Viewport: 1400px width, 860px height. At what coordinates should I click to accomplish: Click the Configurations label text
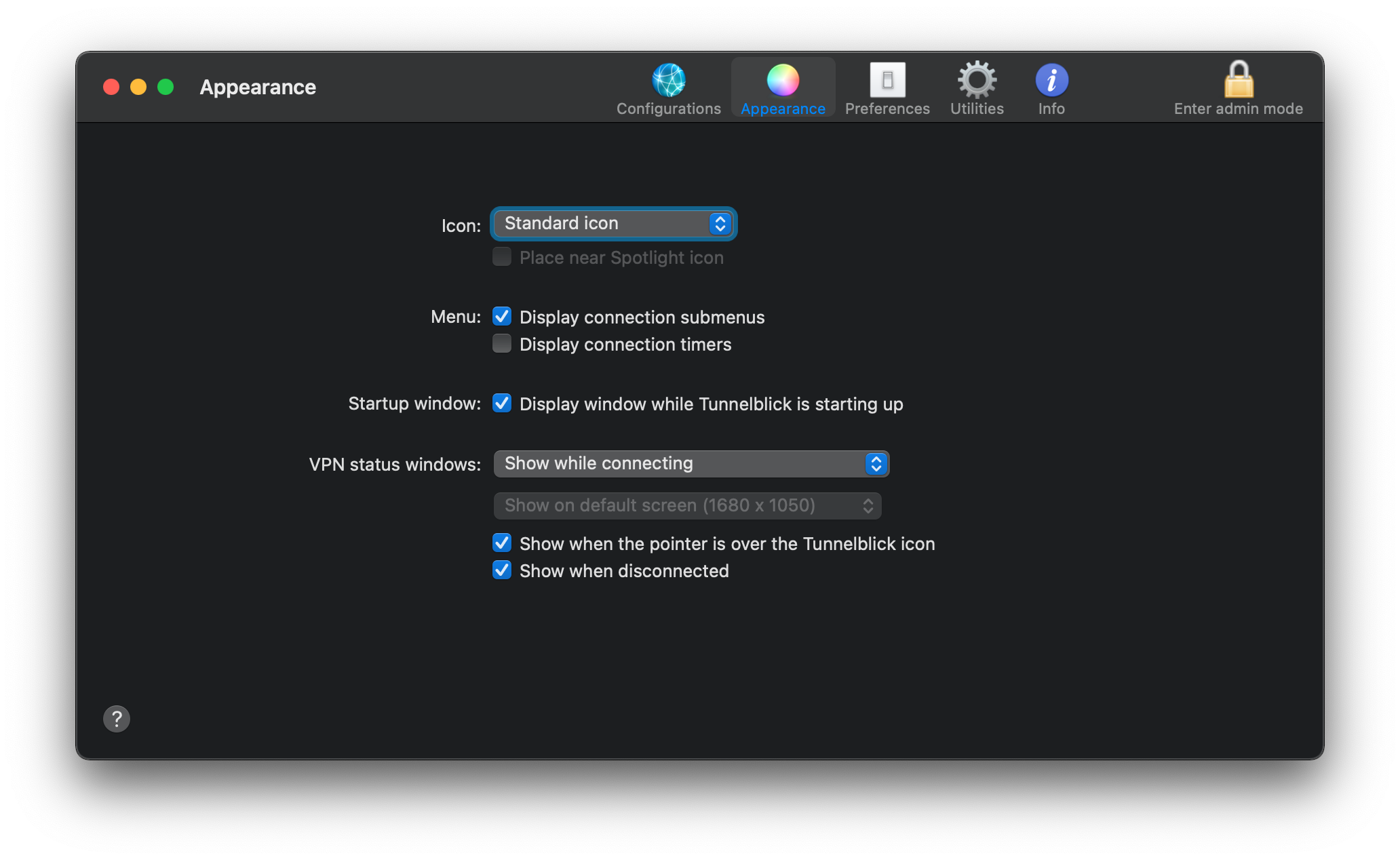(668, 109)
